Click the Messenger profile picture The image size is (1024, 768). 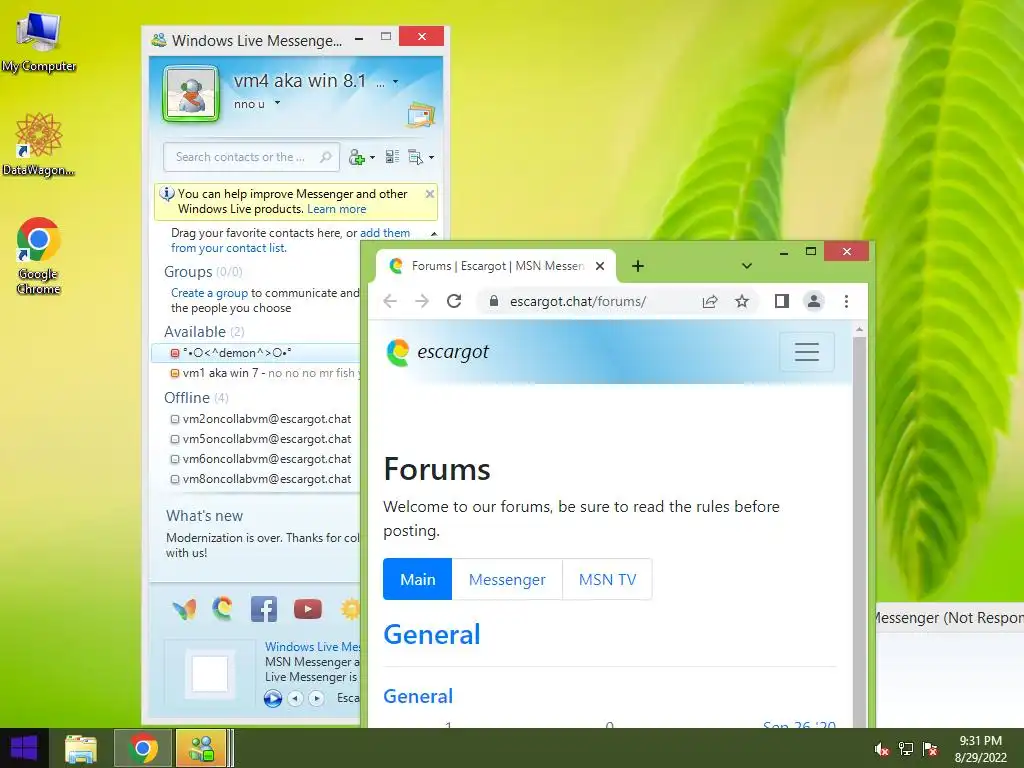(191, 94)
